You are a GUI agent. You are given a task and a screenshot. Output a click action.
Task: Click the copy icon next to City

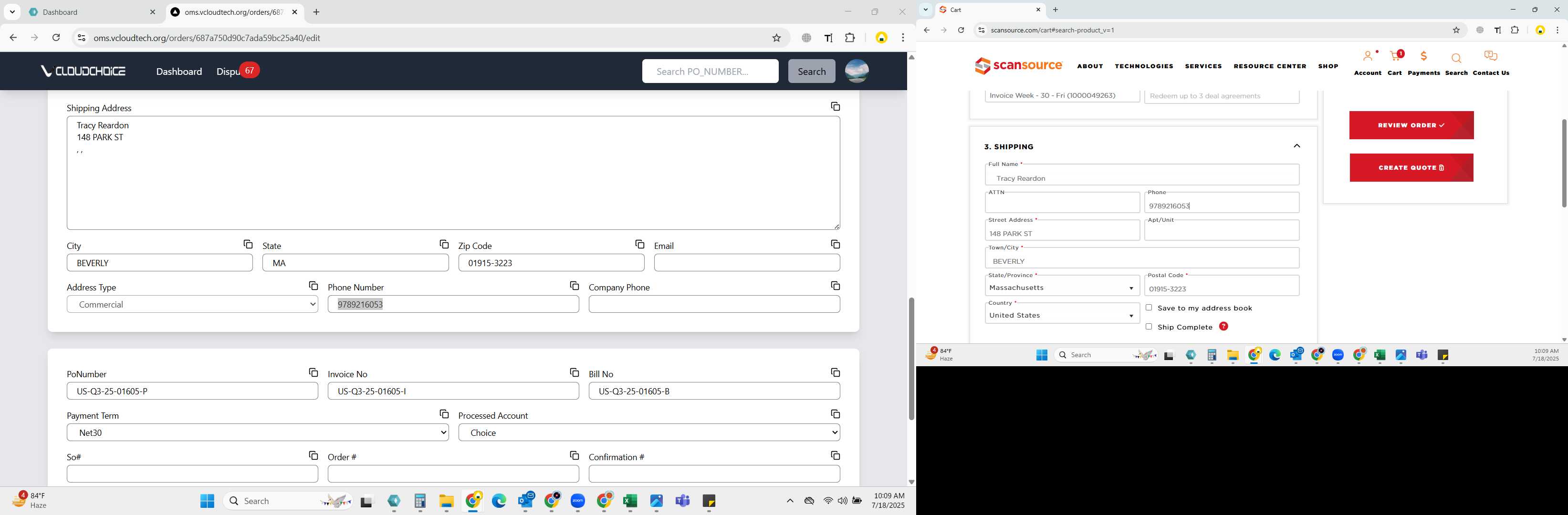click(x=248, y=245)
